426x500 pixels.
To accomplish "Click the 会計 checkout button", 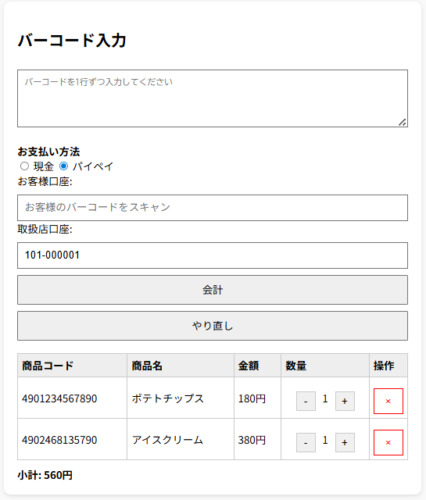I will (212, 290).
